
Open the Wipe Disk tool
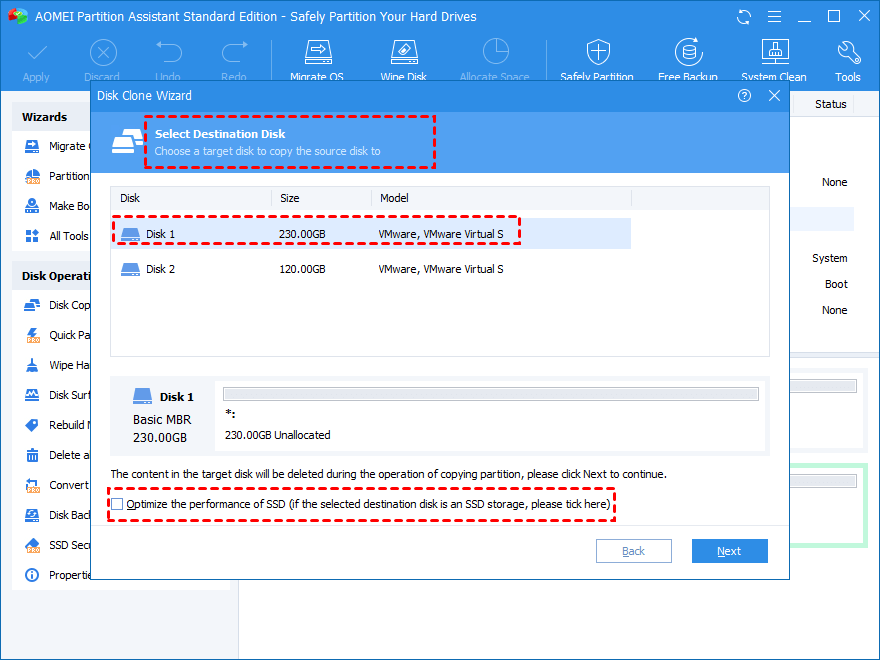click(x=404, y=60)
